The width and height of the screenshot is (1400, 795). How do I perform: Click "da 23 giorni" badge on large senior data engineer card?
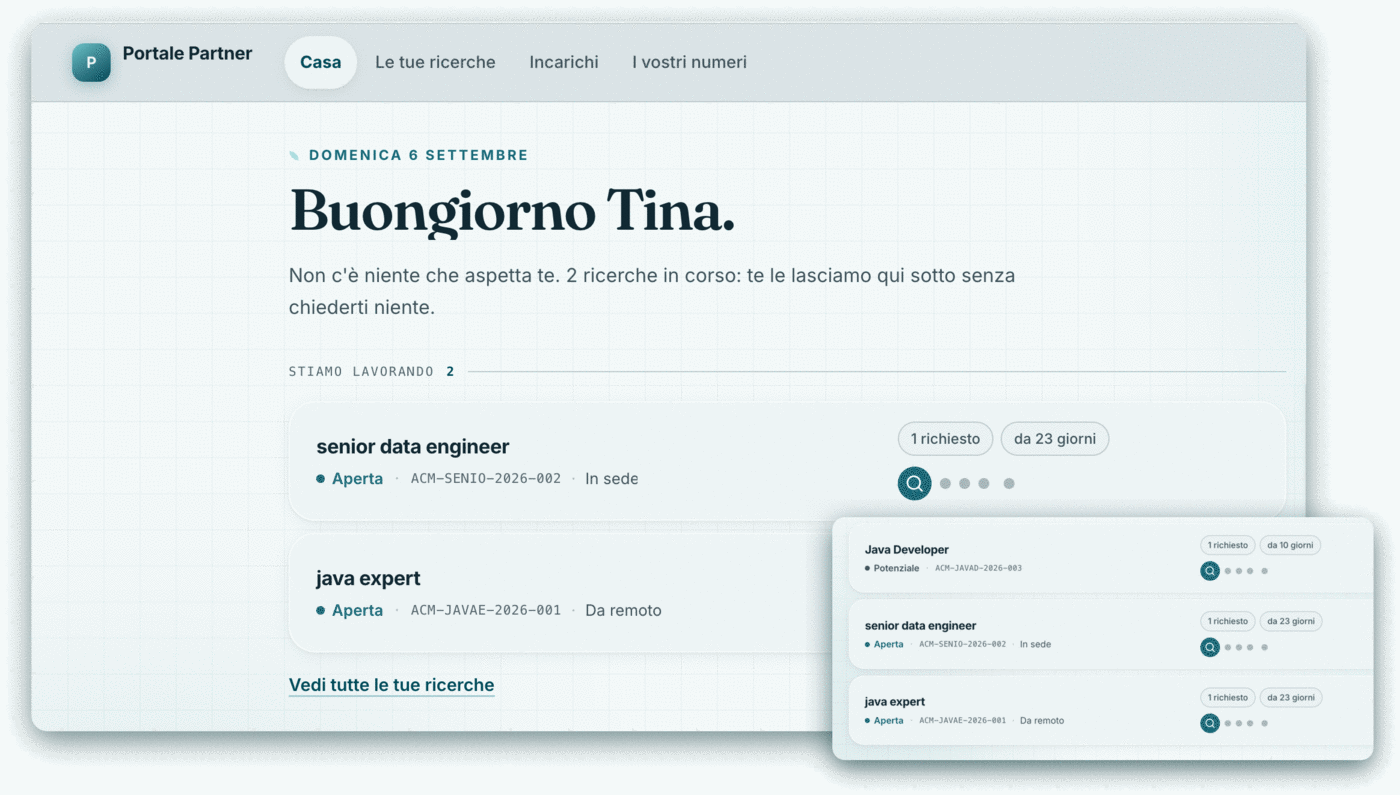tap(1055, 439)
